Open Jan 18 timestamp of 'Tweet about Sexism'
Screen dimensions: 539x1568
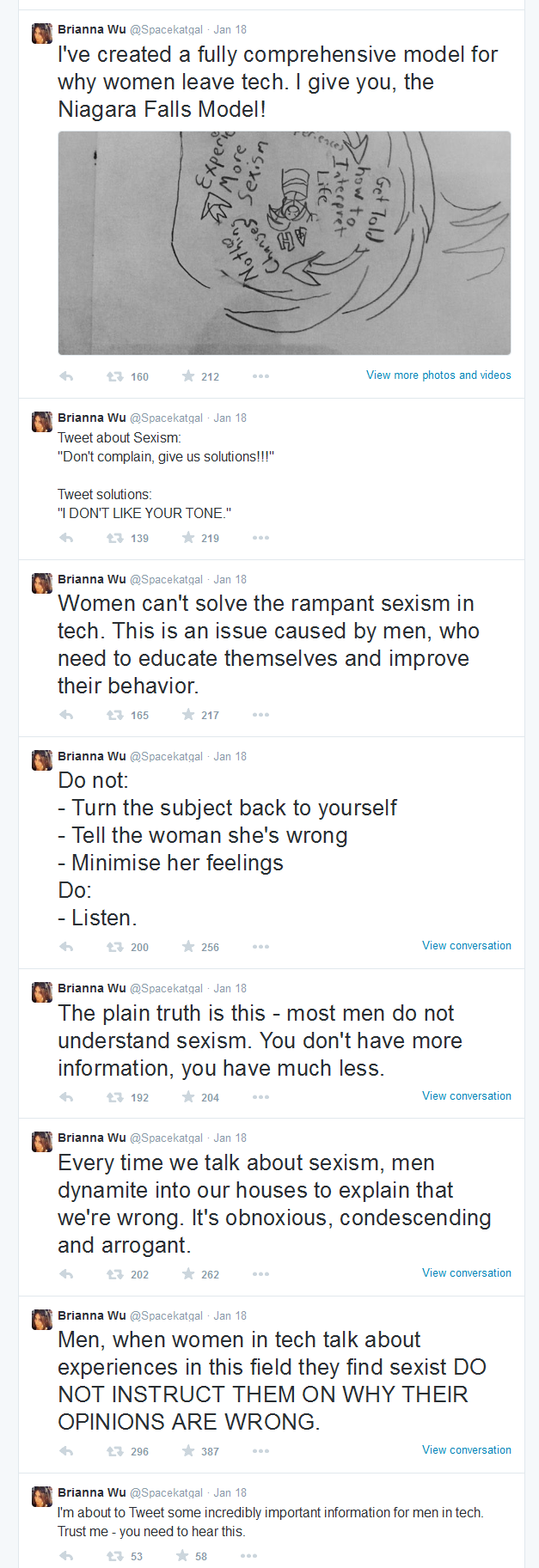[x=230, y=418]
